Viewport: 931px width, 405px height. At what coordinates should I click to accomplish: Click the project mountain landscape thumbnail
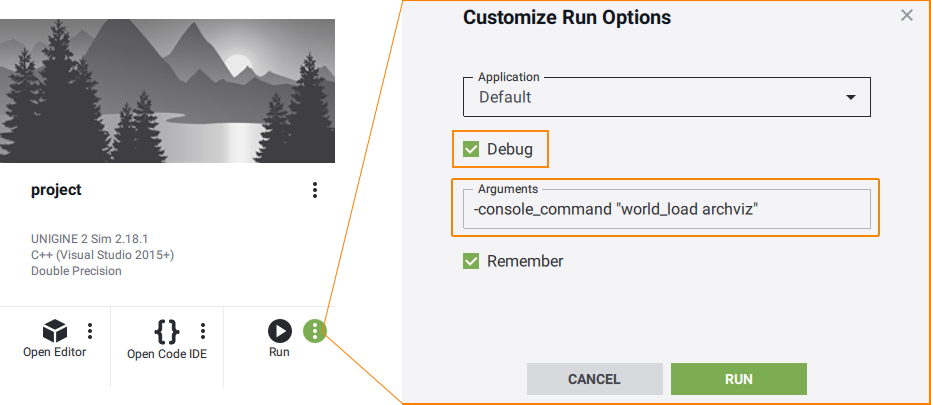pyautogui.click(x=166, y=90)
